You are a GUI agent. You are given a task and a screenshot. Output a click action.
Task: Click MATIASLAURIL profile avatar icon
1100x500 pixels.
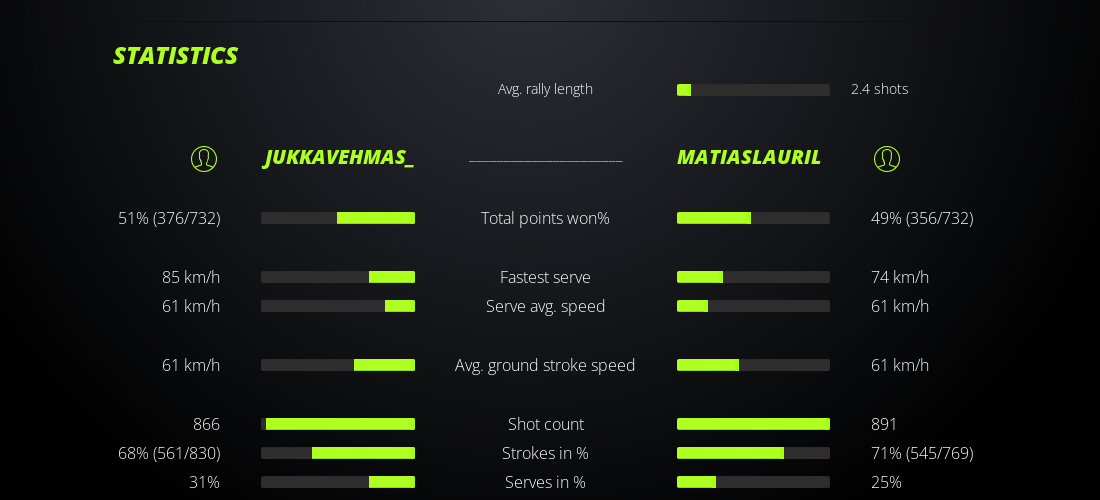887,159
